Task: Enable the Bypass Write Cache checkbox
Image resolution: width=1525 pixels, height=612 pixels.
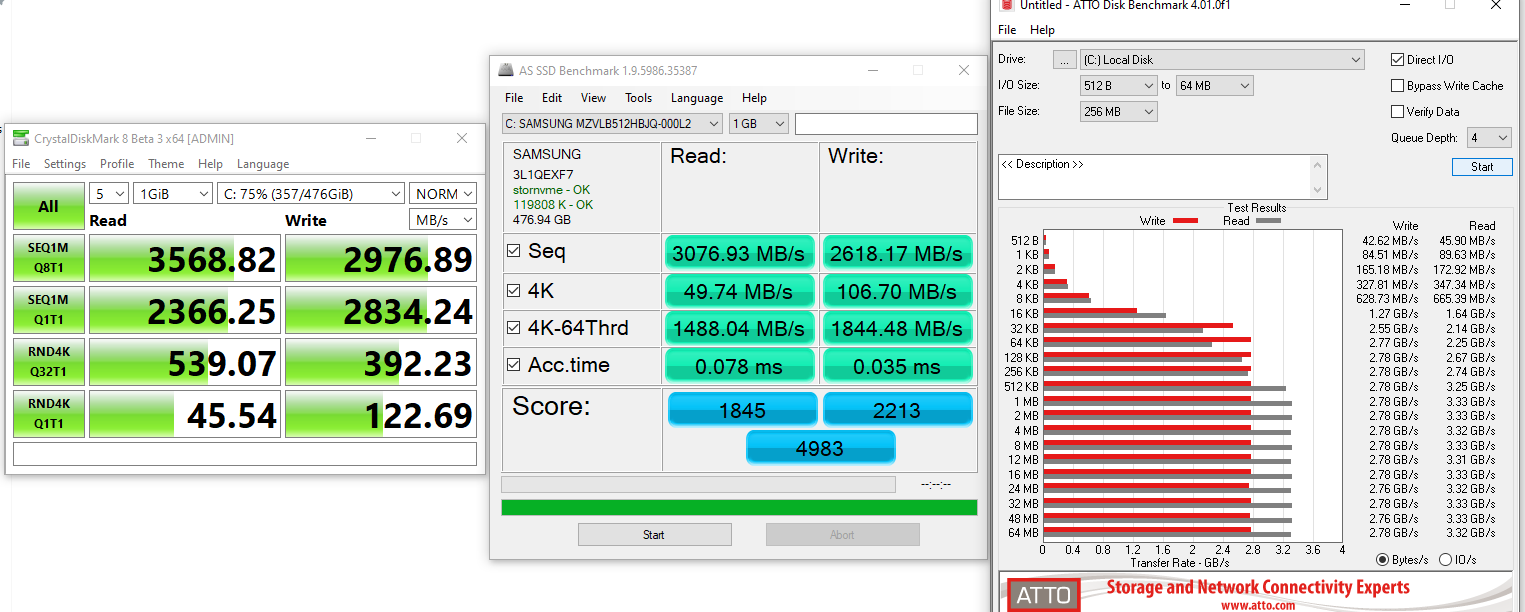Action: 1398,86
